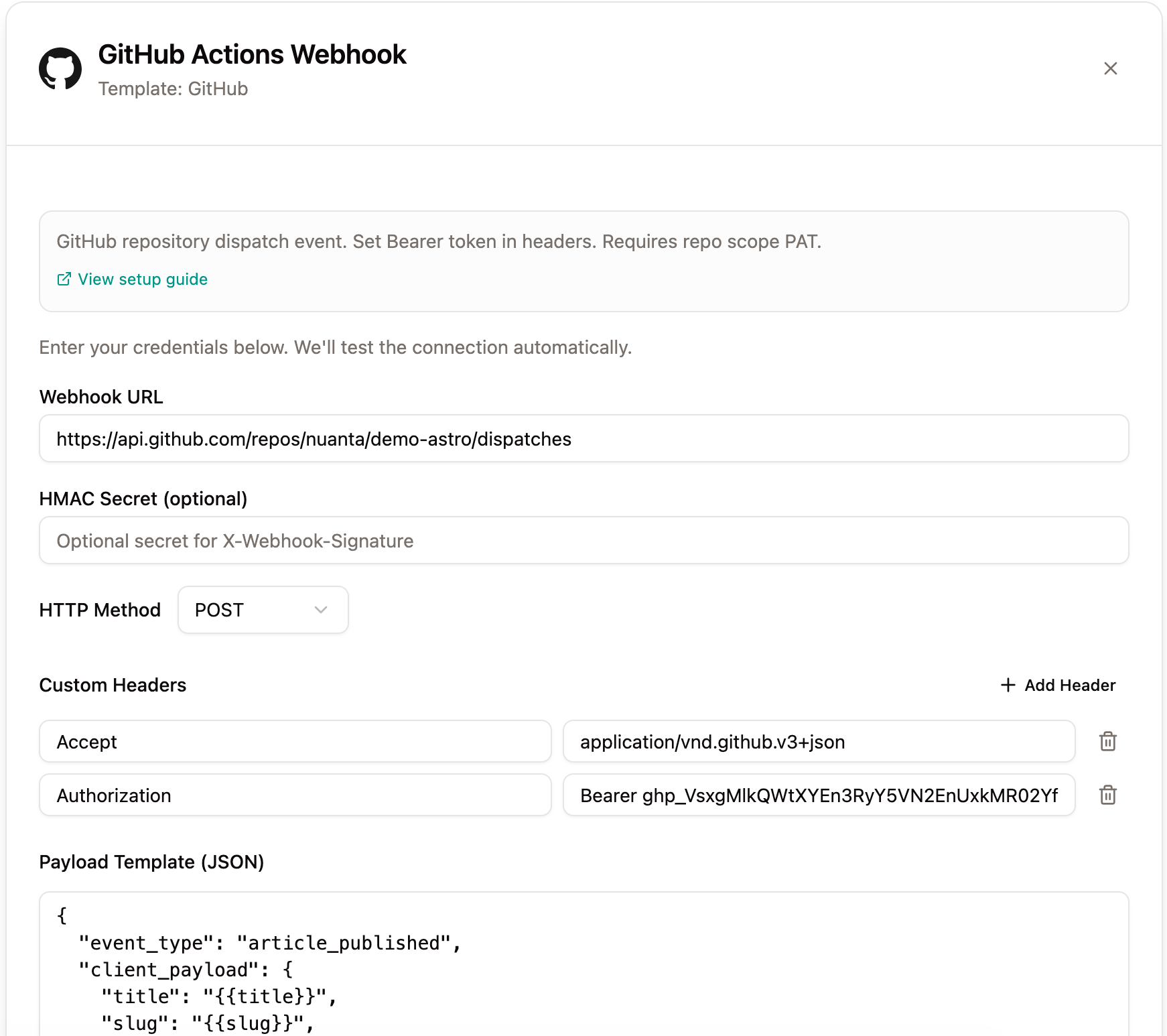Click the Template: GitHub subtitle

pyautogui.click(x=174, y=88)
